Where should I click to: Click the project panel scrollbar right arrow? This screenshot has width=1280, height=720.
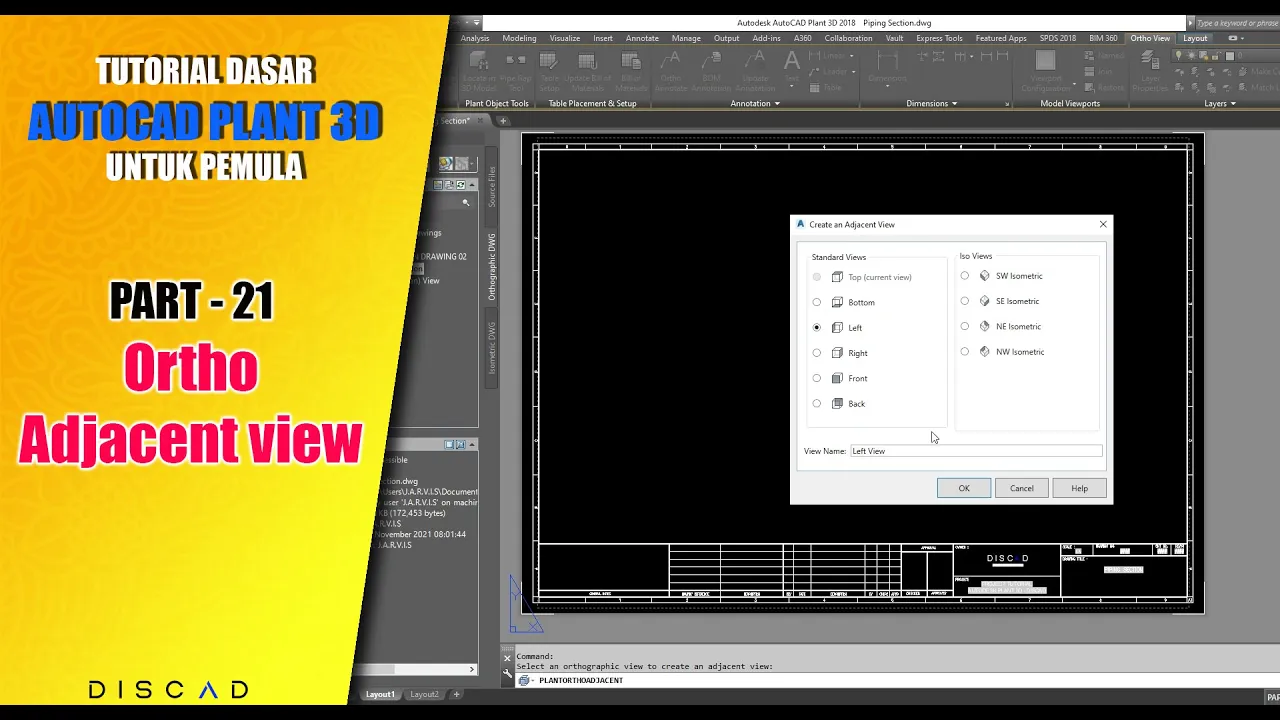click(472, 669)
